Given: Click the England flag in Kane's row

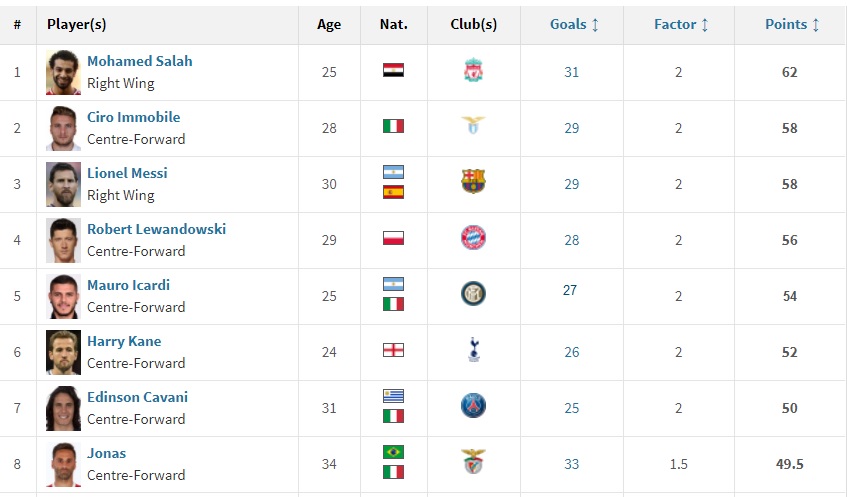Looking at the screenshot, I should 393,350.
